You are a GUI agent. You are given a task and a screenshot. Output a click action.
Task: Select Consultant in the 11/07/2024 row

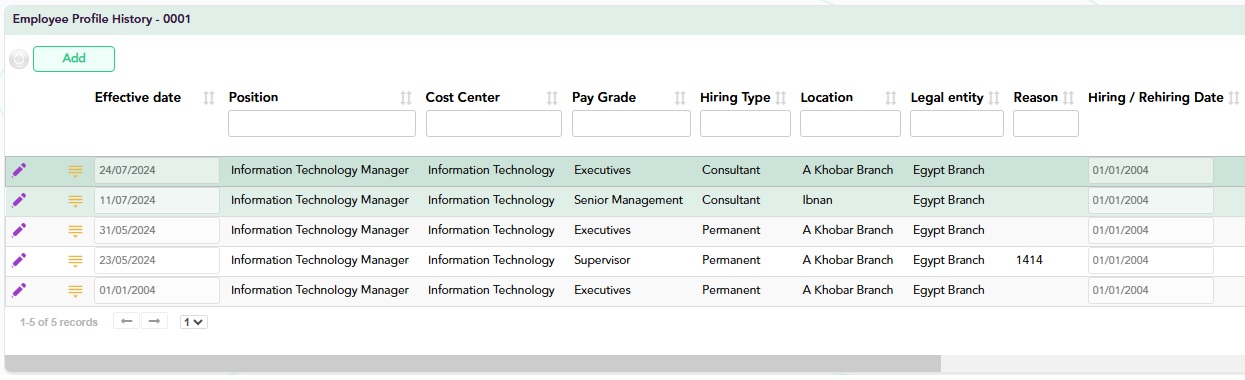click(731, 200)
